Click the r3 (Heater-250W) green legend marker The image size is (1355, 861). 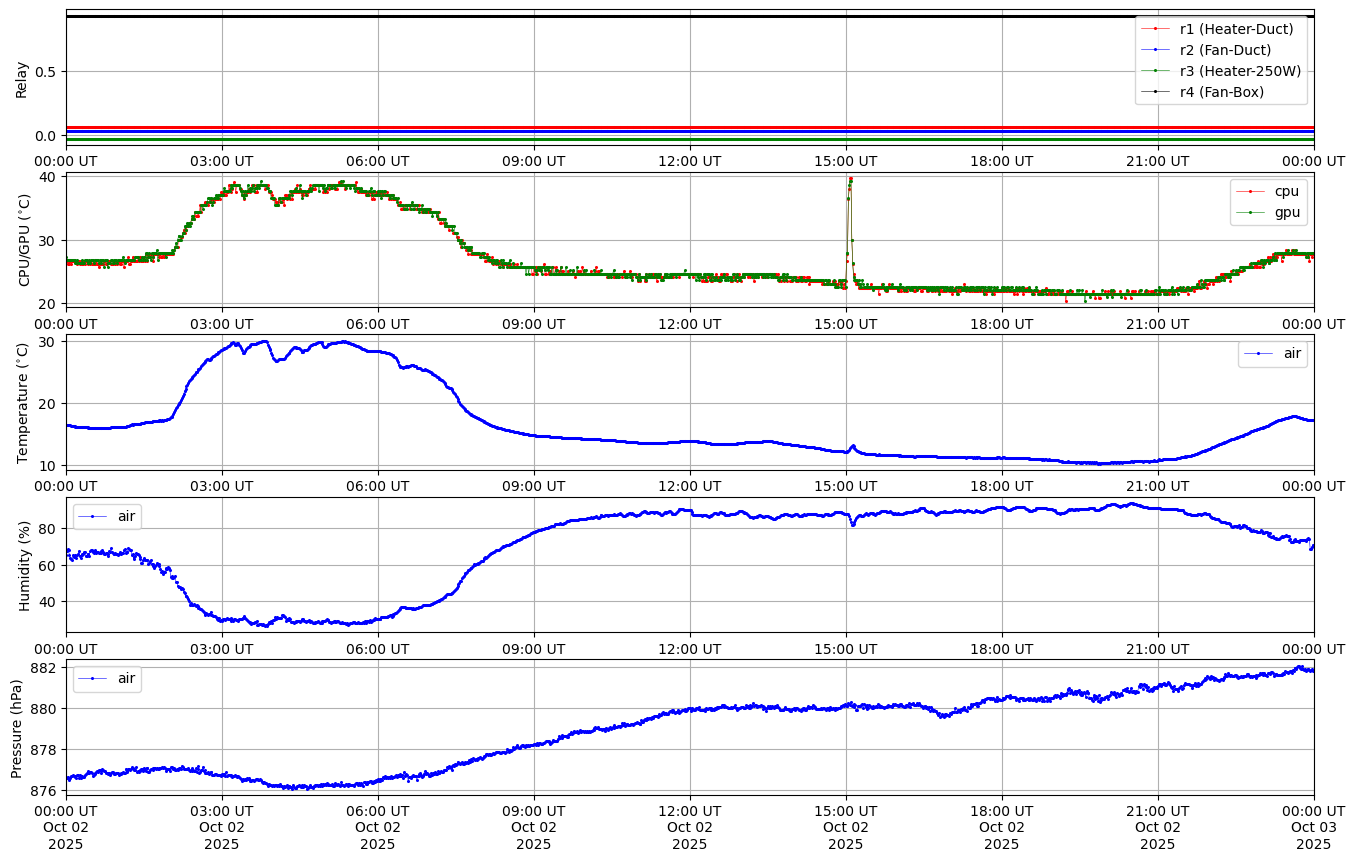point(1155,71)
